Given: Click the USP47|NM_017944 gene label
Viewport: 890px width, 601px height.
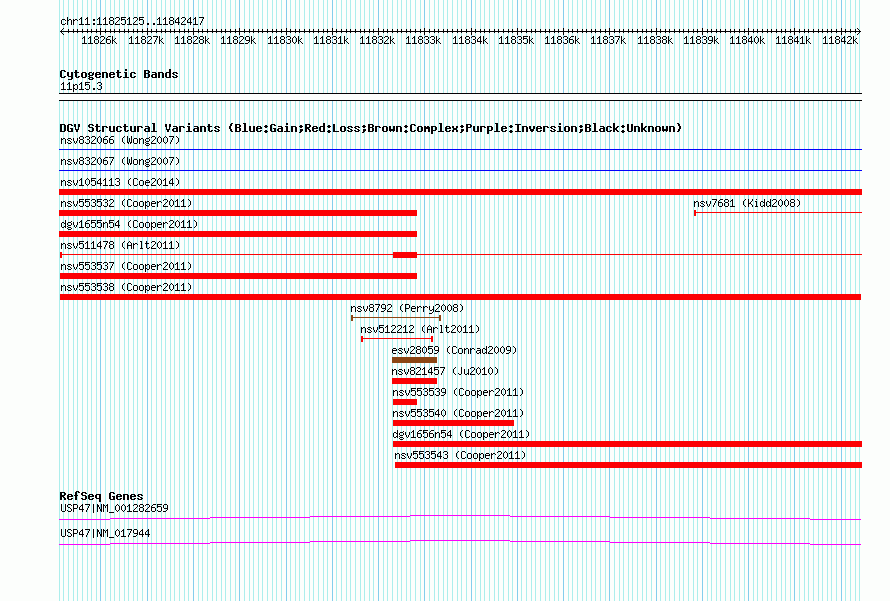Looking at the screenshot, I should point(105,533).
